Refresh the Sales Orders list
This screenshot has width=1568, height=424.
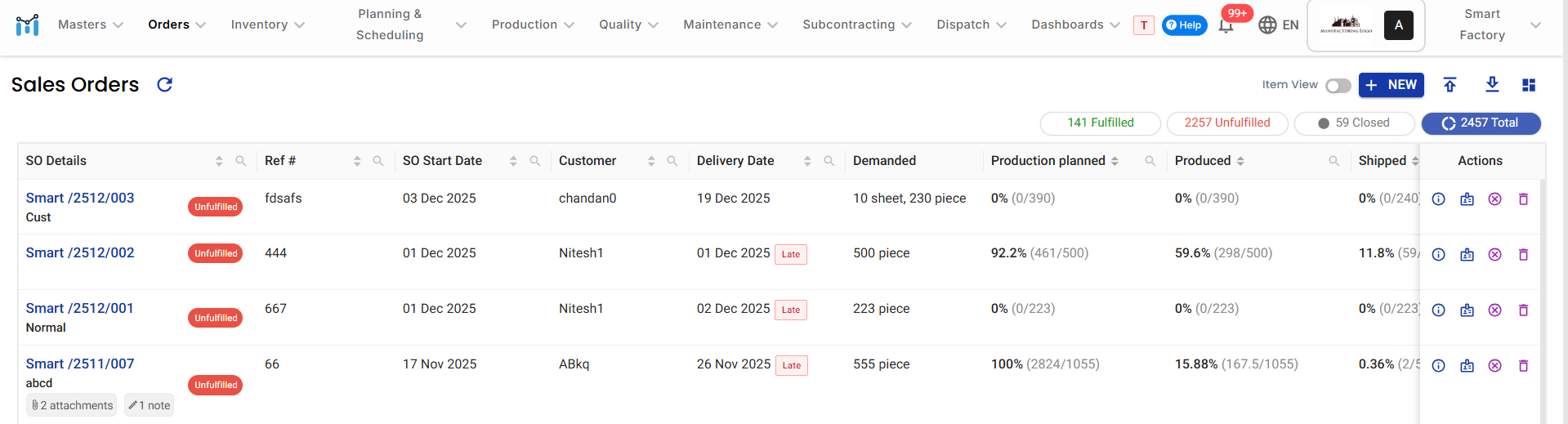[x=164, y=85]
